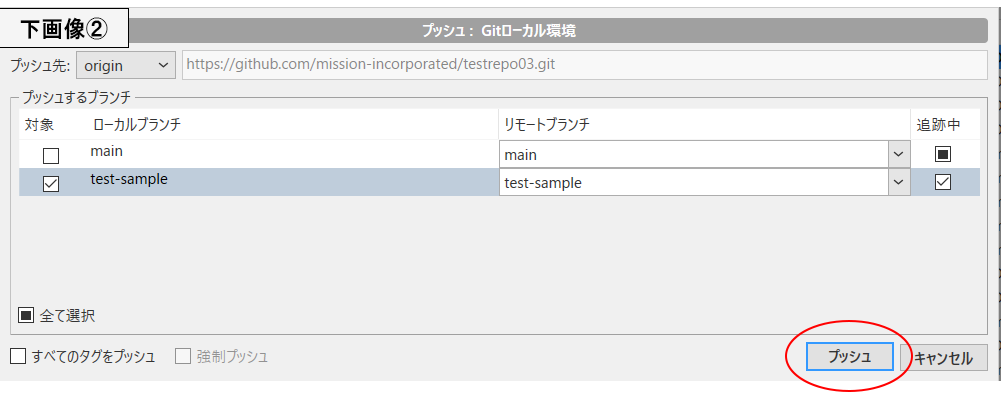This screenshot has width=1001, height=400.
Task: Expand the main remote branch dropdown arrow
Action: pyautogui.click(x=897, y=155)
